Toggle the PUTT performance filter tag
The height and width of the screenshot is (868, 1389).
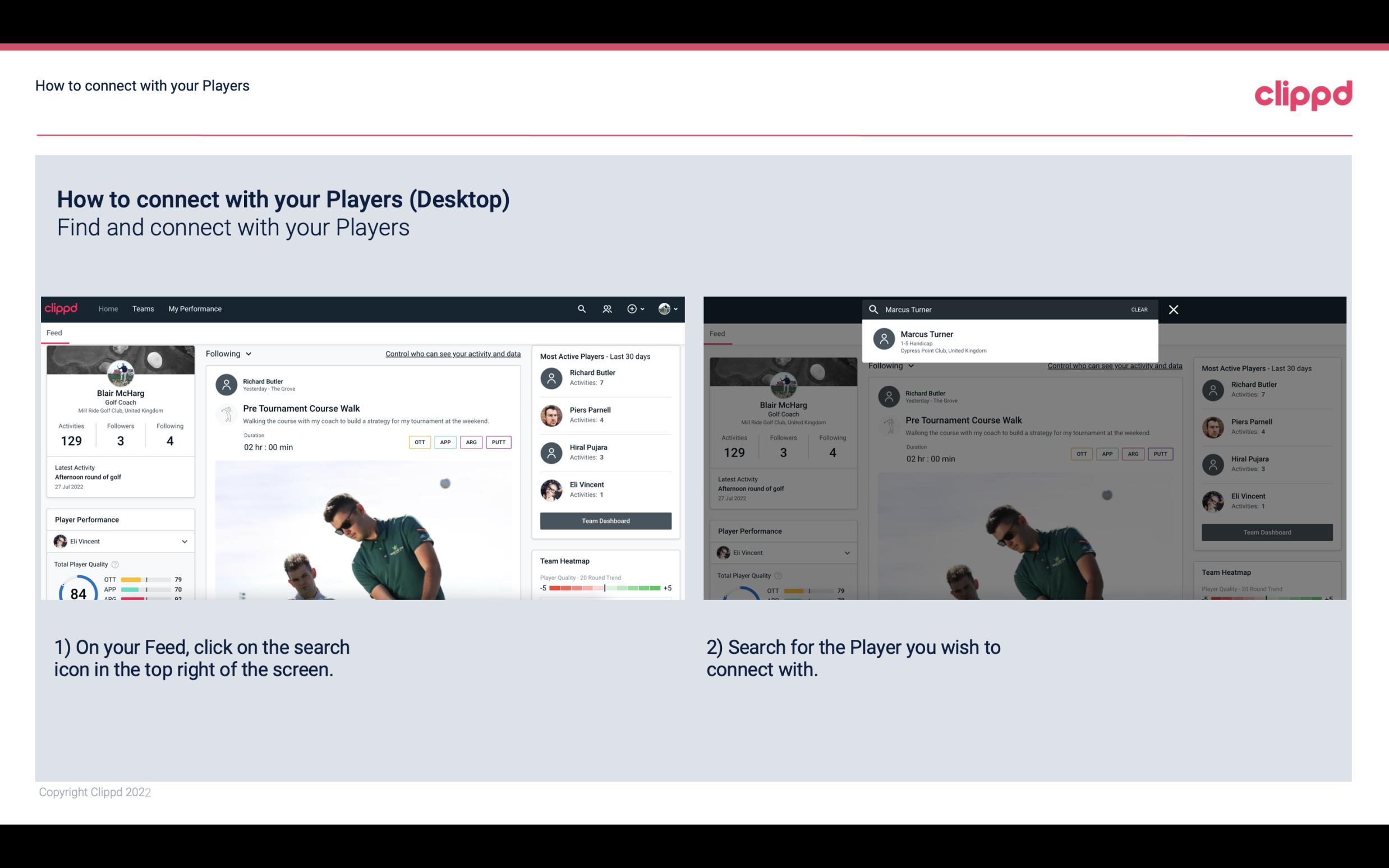click(497, 441)
